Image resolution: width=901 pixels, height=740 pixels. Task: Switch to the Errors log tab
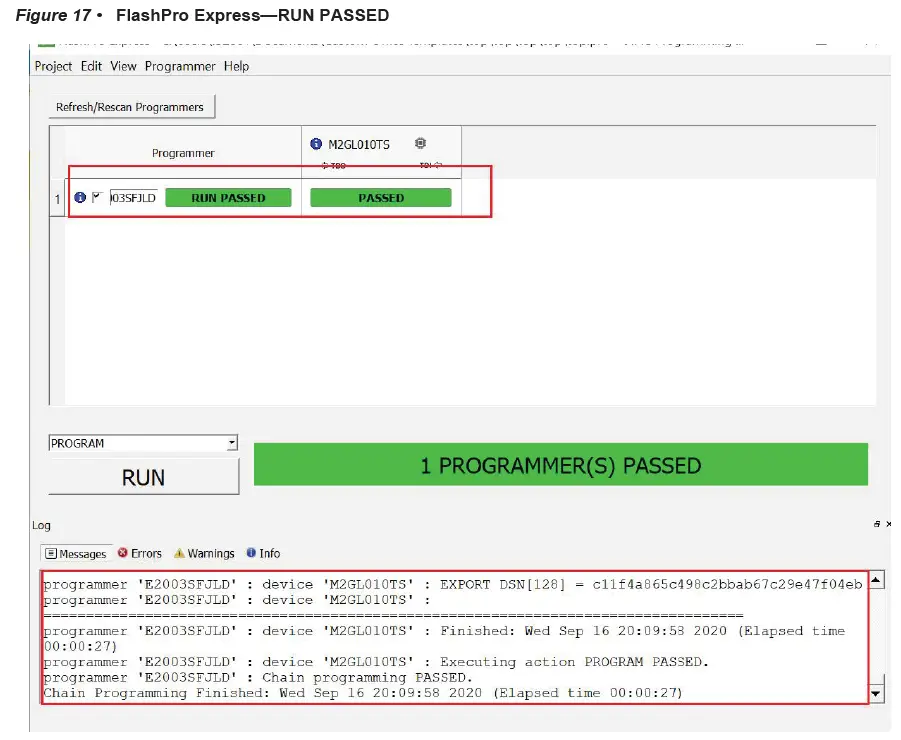point(140,553)
